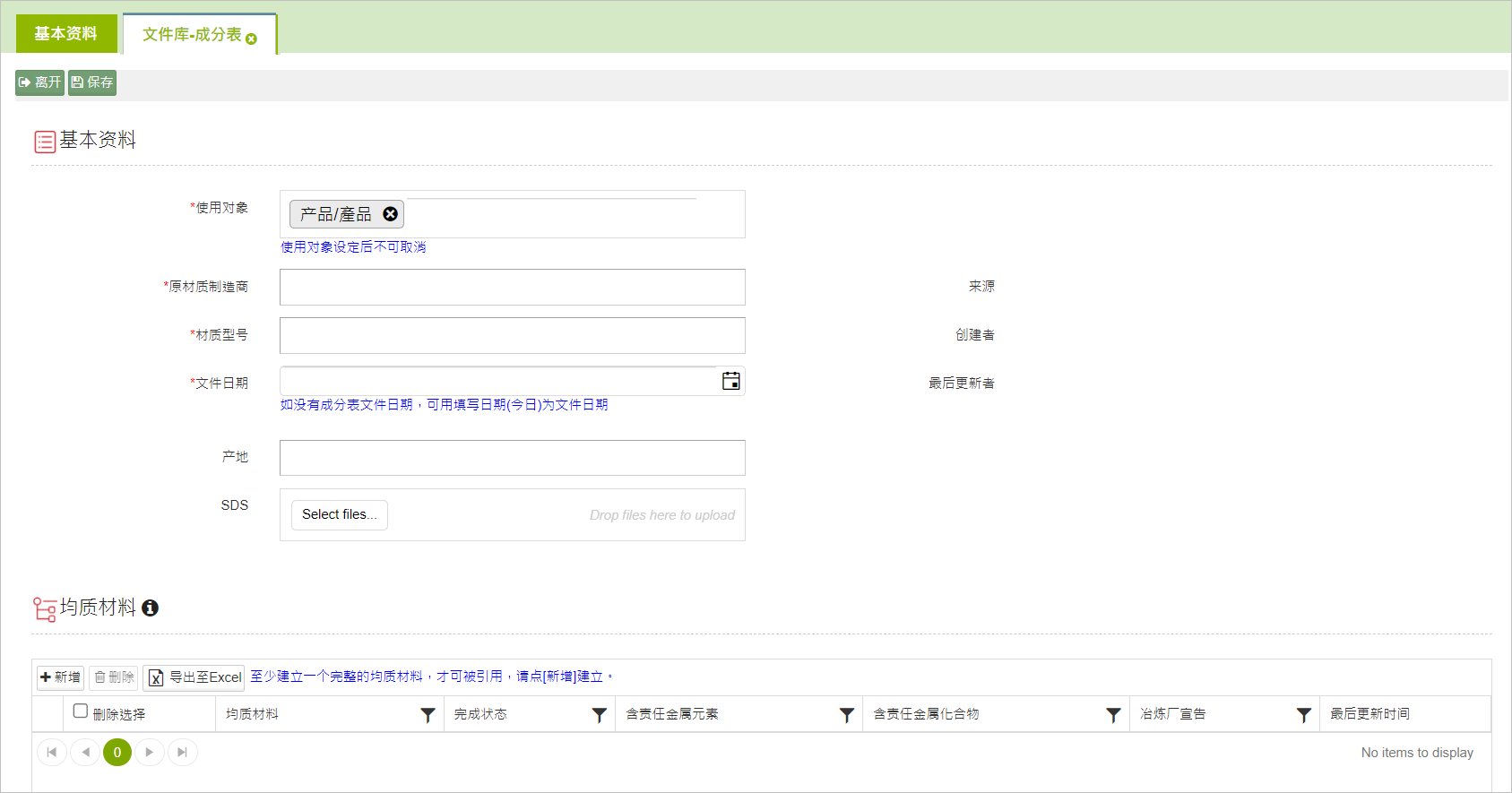The image size is (1512, 793).
Task: Click the 原材质制造商 input field
Action: tap(513, 288)
